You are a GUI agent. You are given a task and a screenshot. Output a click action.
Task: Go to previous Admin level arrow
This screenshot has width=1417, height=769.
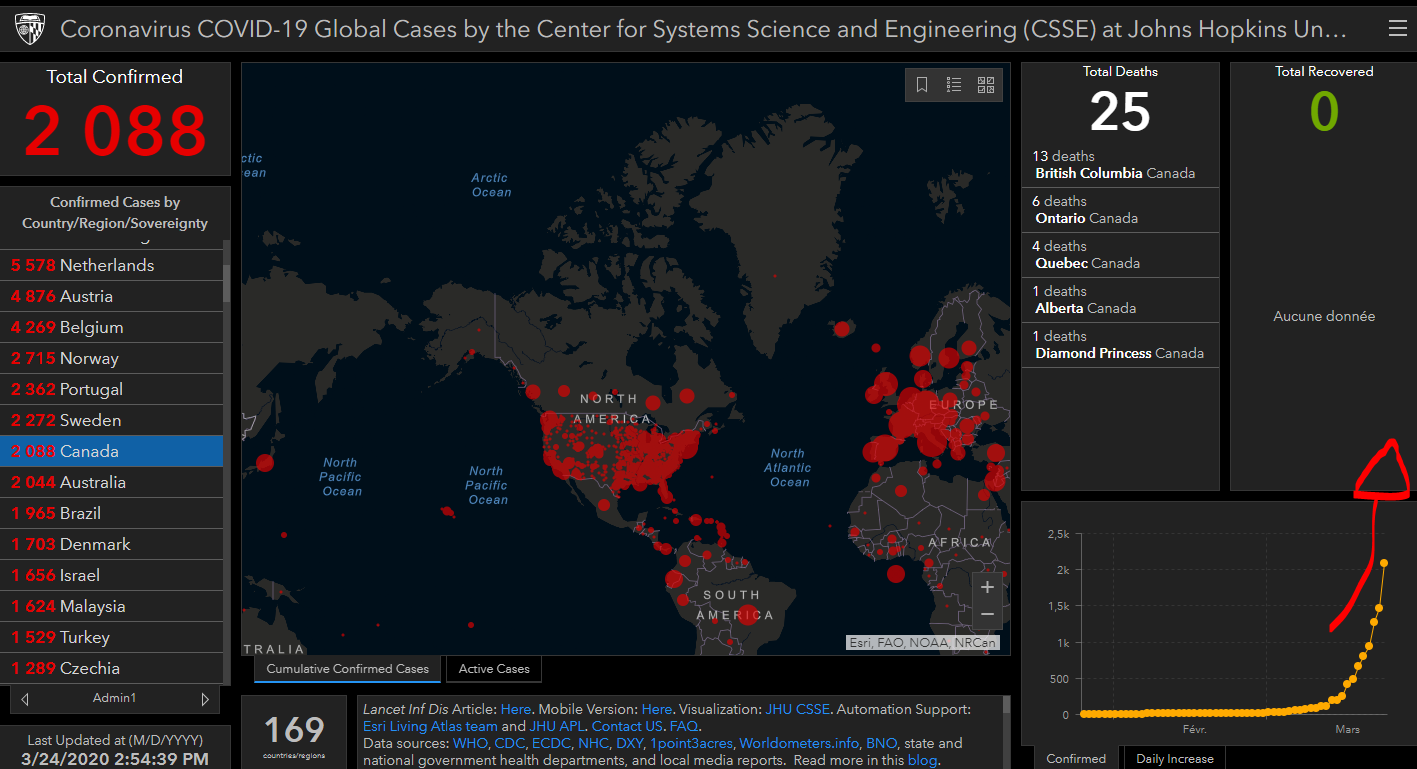point(25,698)
